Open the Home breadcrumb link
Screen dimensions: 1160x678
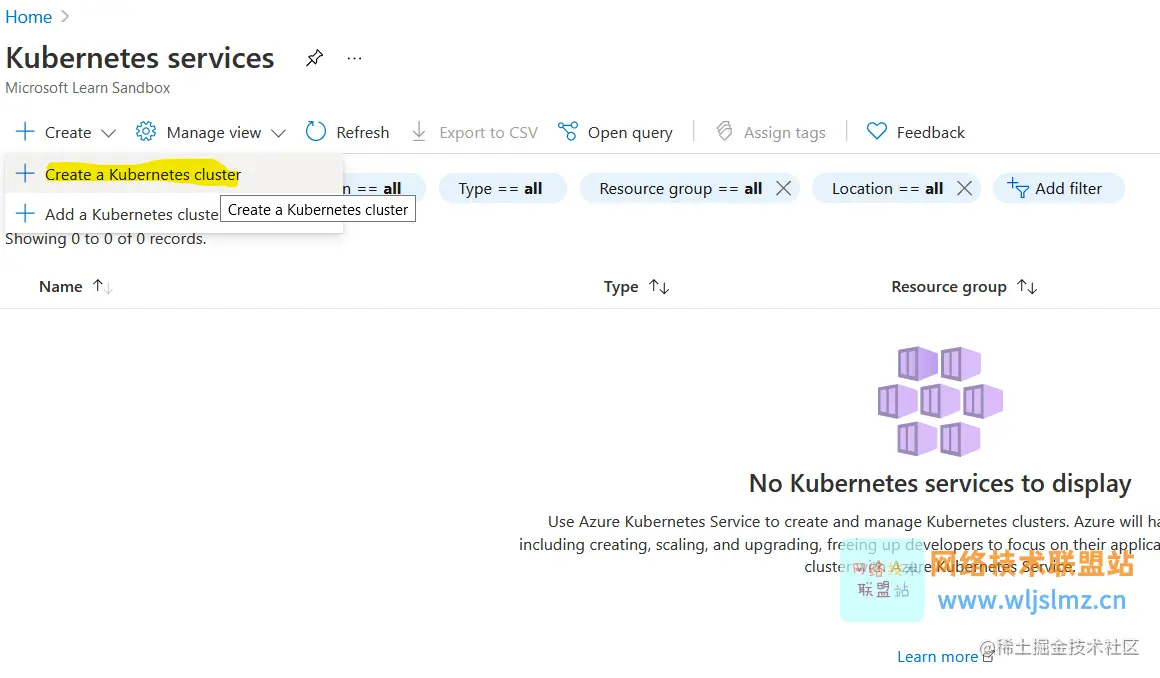click(x=28, y=17)
